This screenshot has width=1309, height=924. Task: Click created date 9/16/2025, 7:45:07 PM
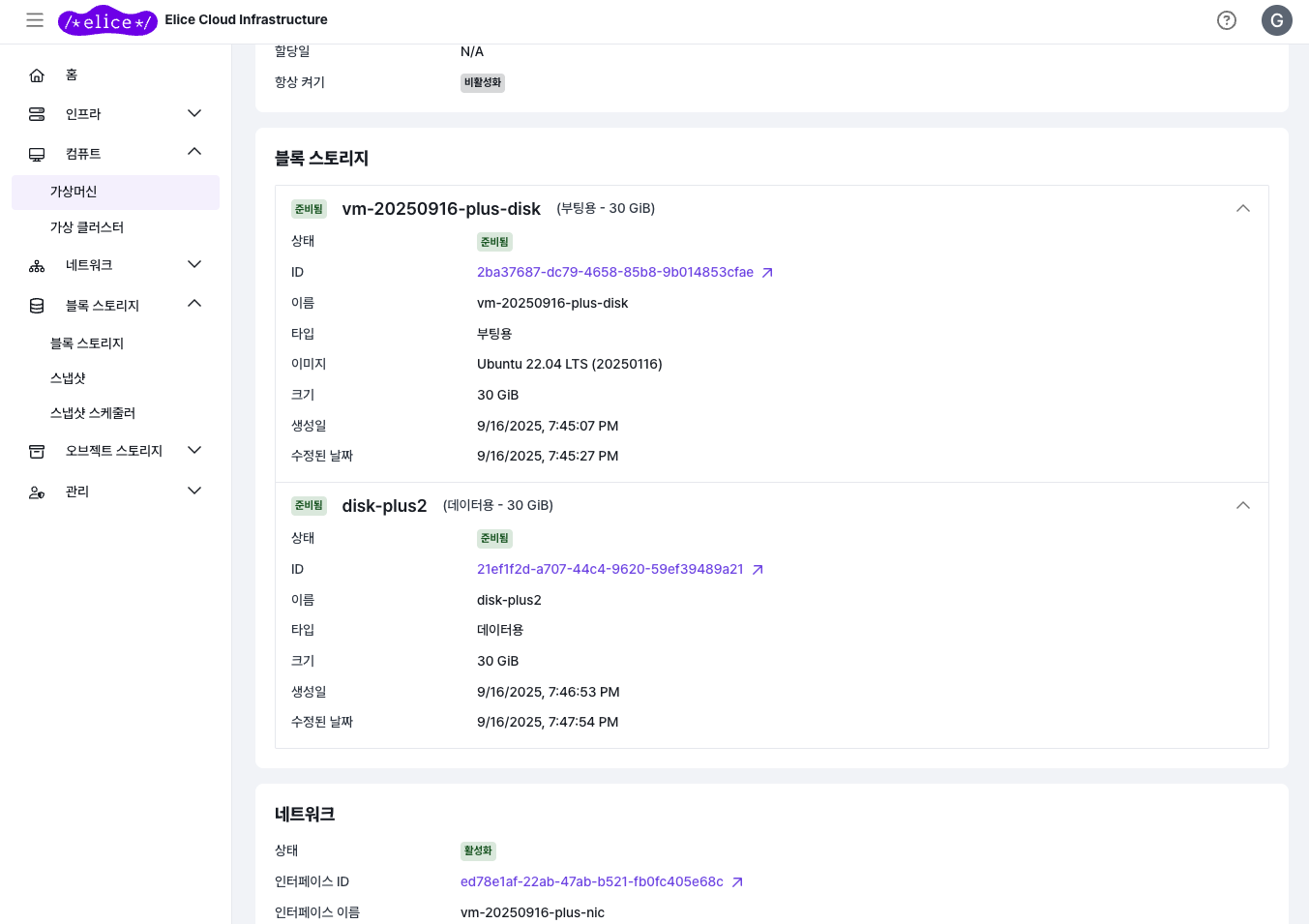pos(548,427)
